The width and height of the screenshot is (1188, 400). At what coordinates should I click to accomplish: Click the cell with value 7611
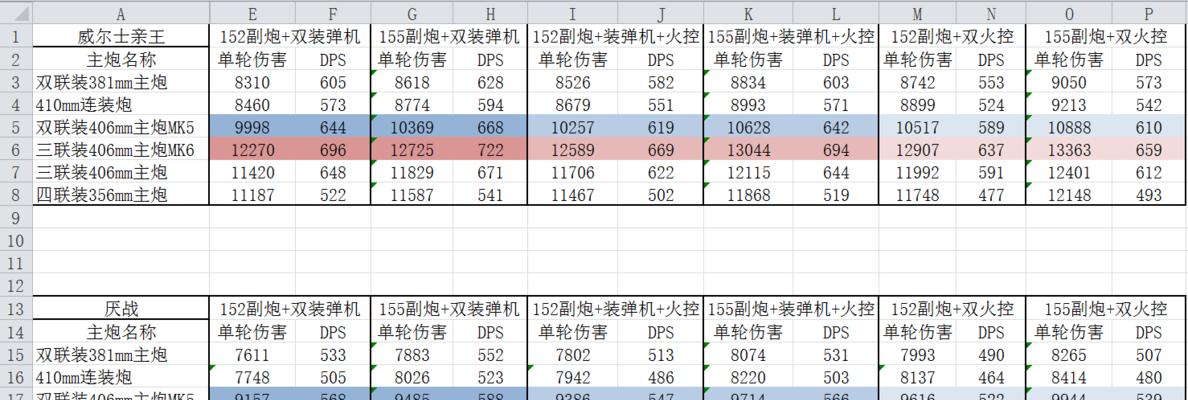(252, 355)
